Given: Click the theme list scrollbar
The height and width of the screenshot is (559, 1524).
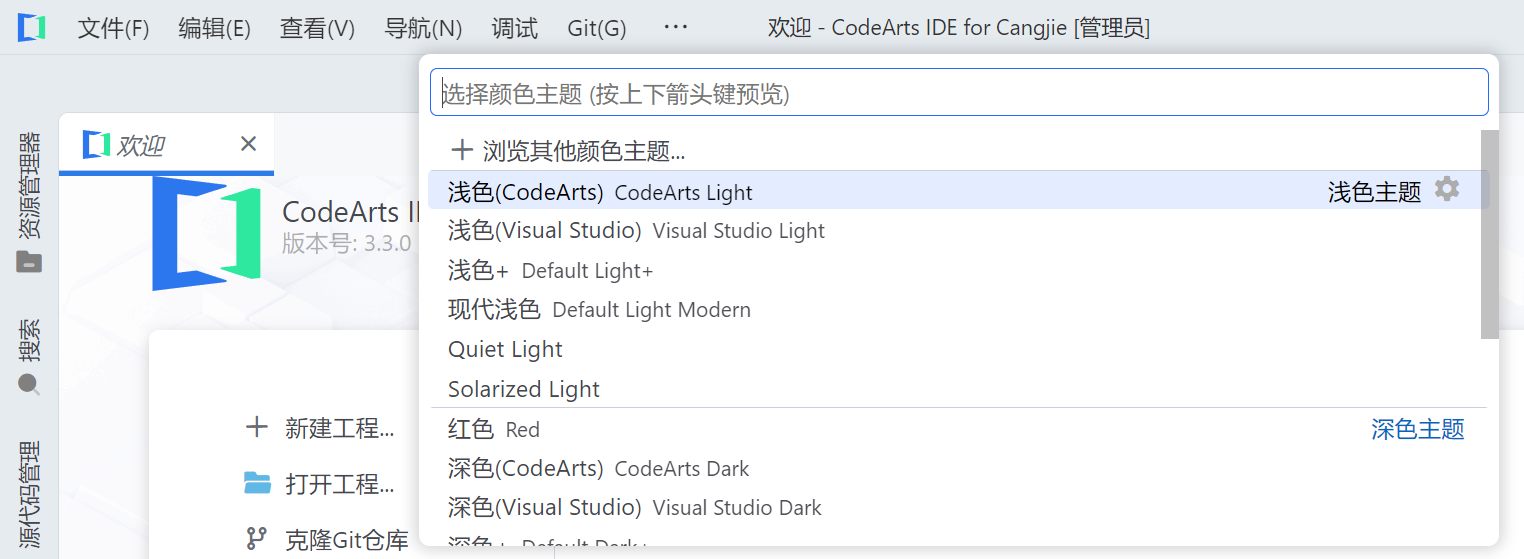Looking at the screenshot, I should click(1490, 234).
